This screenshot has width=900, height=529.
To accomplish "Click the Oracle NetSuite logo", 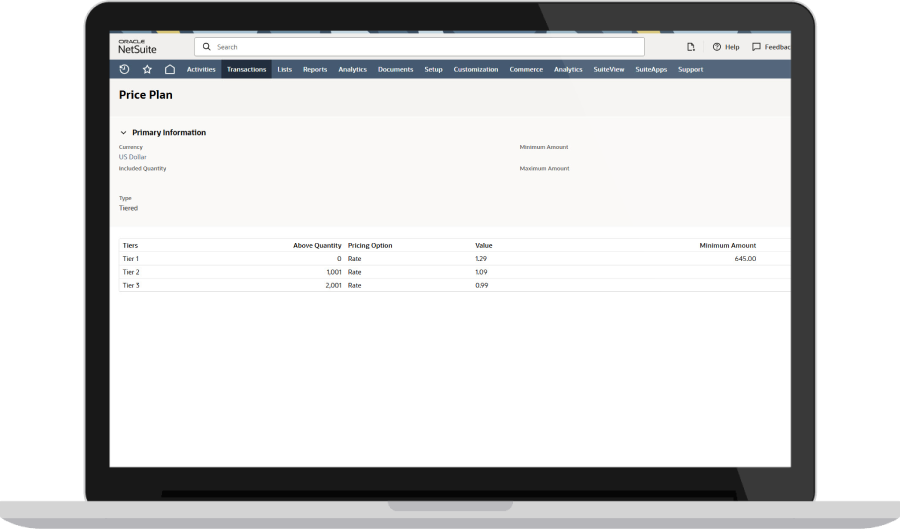I will [137, 47].
